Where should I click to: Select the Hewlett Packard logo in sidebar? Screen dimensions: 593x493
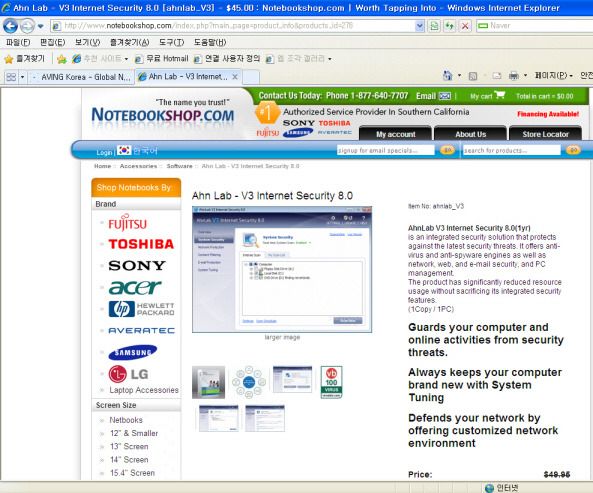(x=141, y=309)
